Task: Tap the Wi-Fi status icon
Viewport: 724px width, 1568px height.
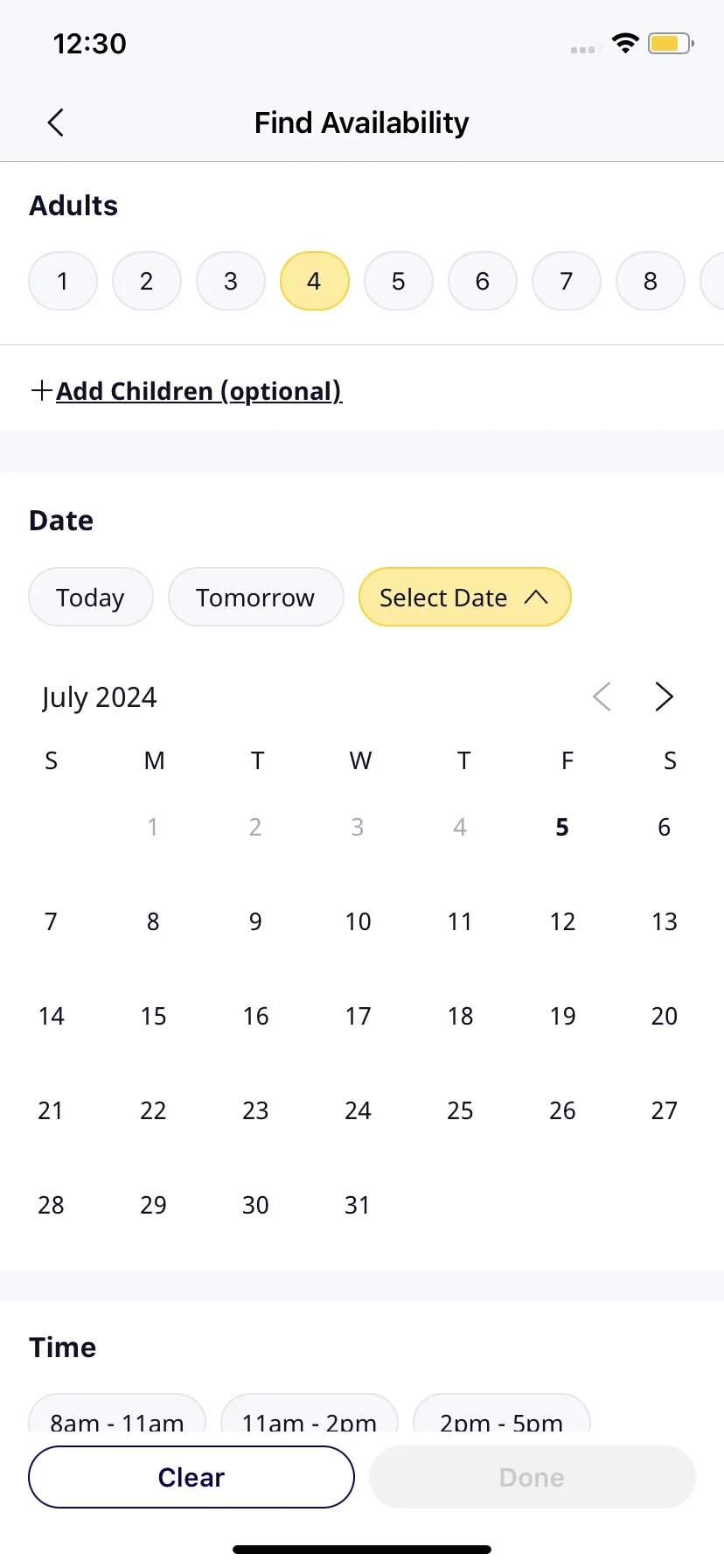Action: tap(625, 43)
